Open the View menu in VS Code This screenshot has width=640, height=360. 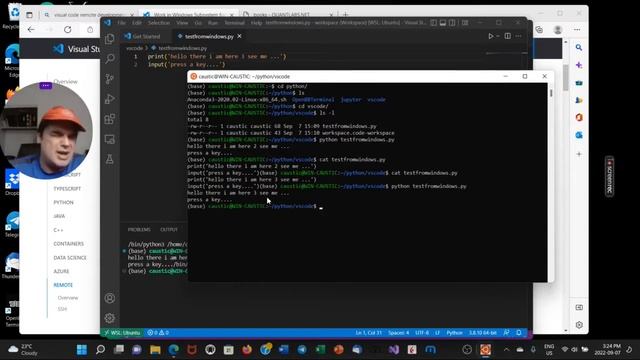182,23
